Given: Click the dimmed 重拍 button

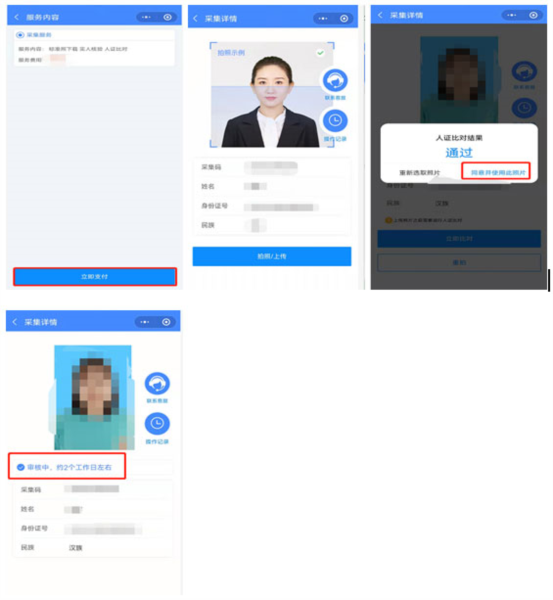Looking at the screenshot, I should tap(459, 262).
